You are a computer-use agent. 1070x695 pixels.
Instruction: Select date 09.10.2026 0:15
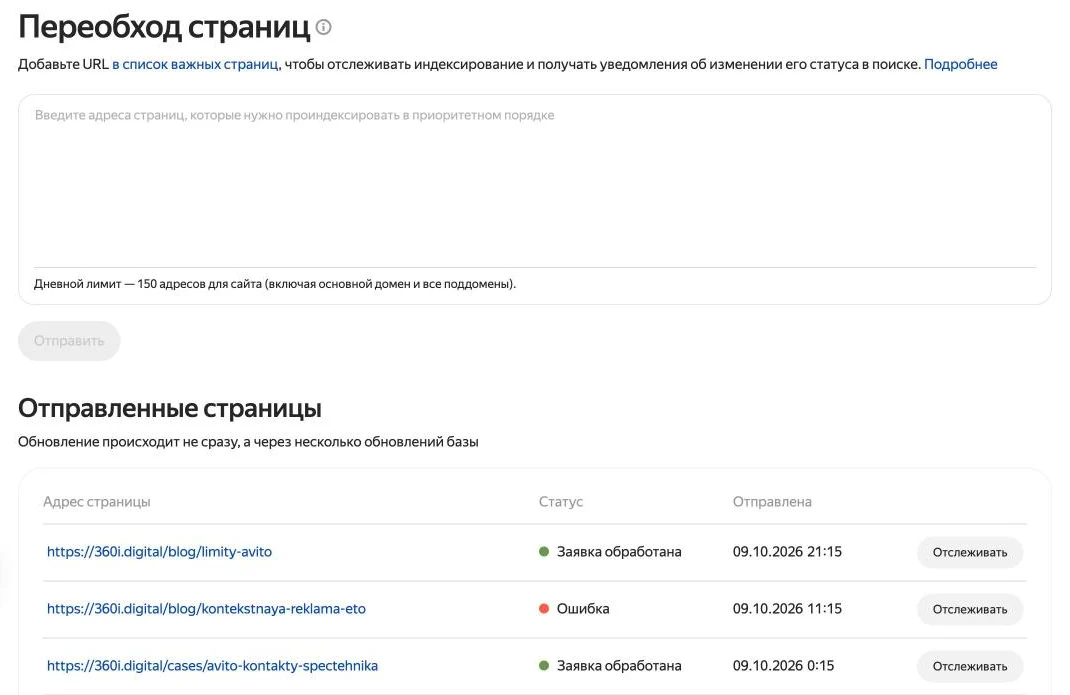click(x=783, y=666)
